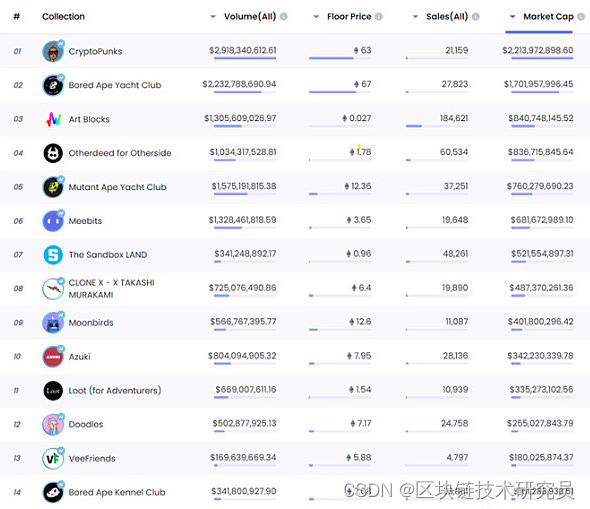Select the sales count 24,758

point(455,423)
